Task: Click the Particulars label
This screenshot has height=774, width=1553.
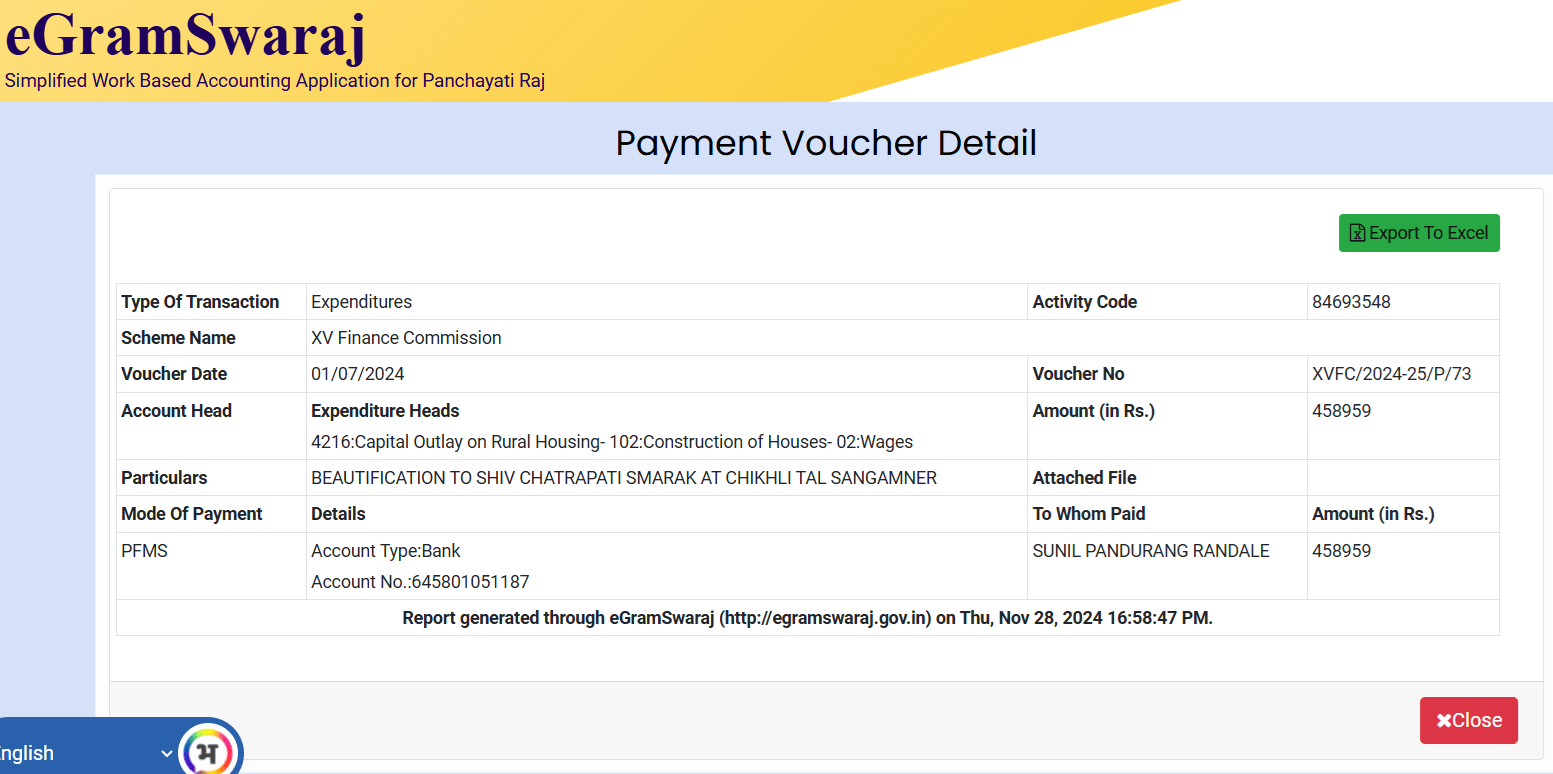Action: tap(164, 478)
